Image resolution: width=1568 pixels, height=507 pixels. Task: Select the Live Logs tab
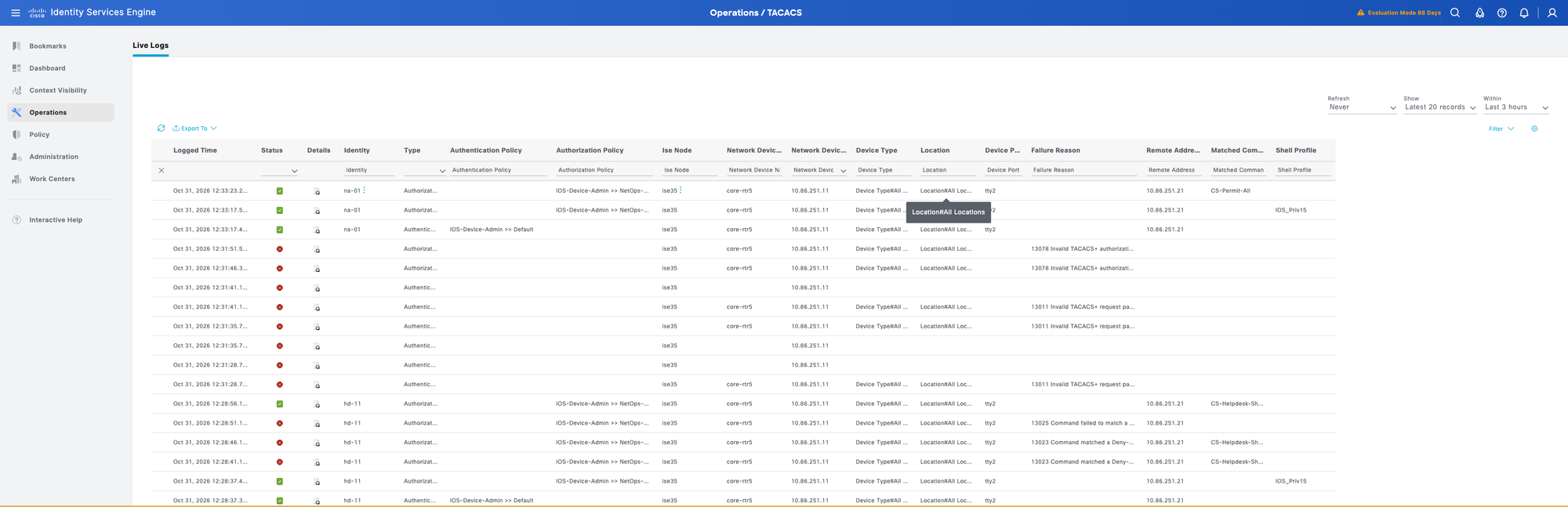[151, 45]
